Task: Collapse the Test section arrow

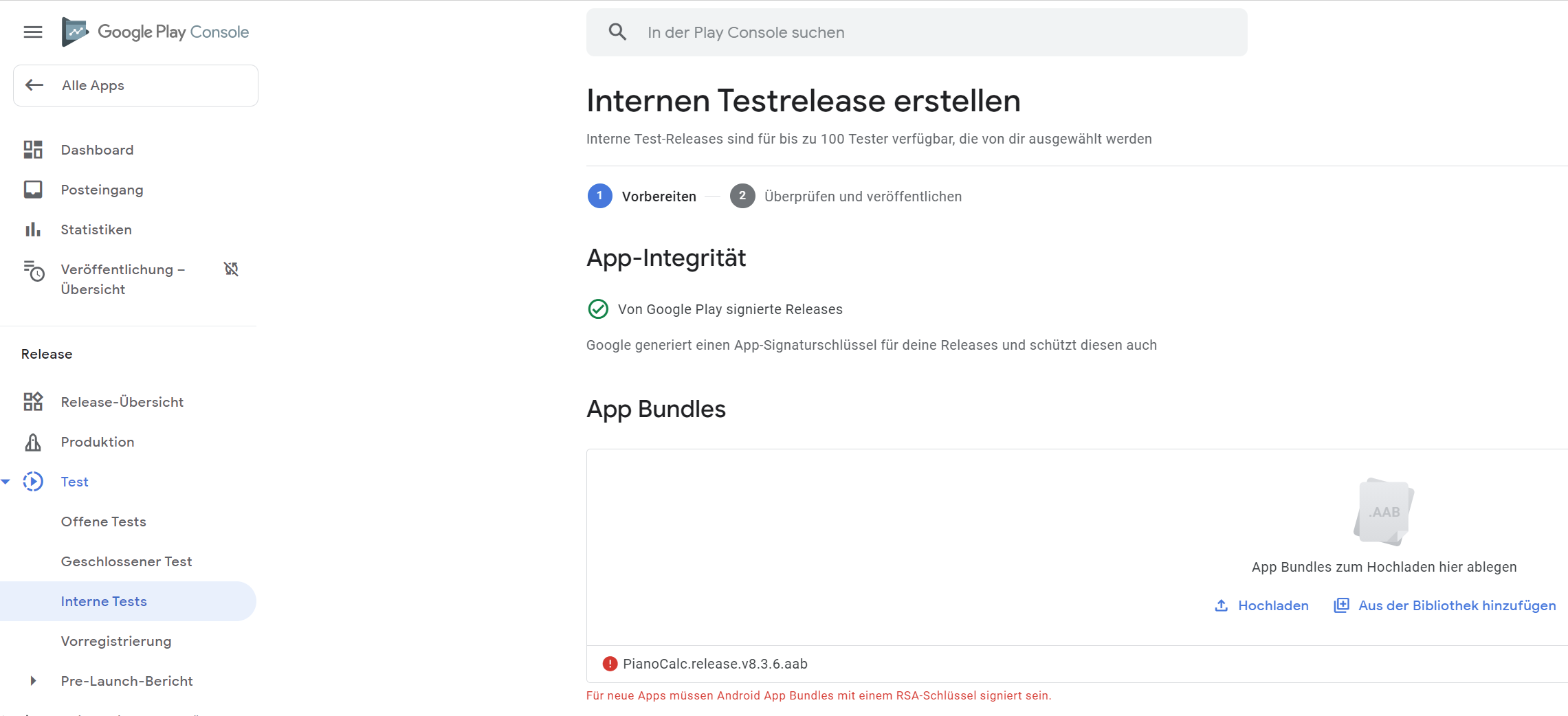Action: pyautogui.click(x=6, y=482)
